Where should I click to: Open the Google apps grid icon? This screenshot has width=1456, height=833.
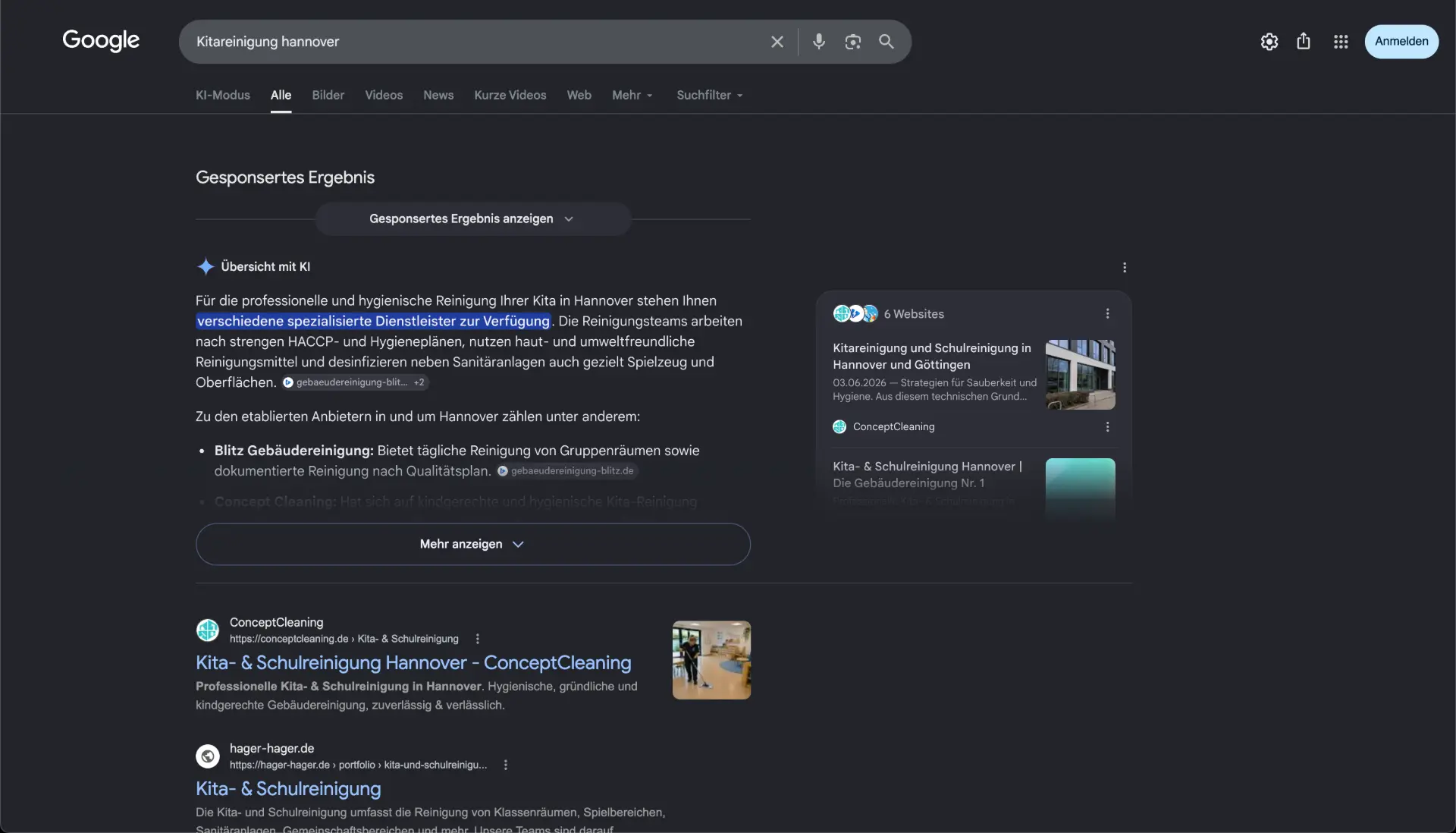[1341, 42]
